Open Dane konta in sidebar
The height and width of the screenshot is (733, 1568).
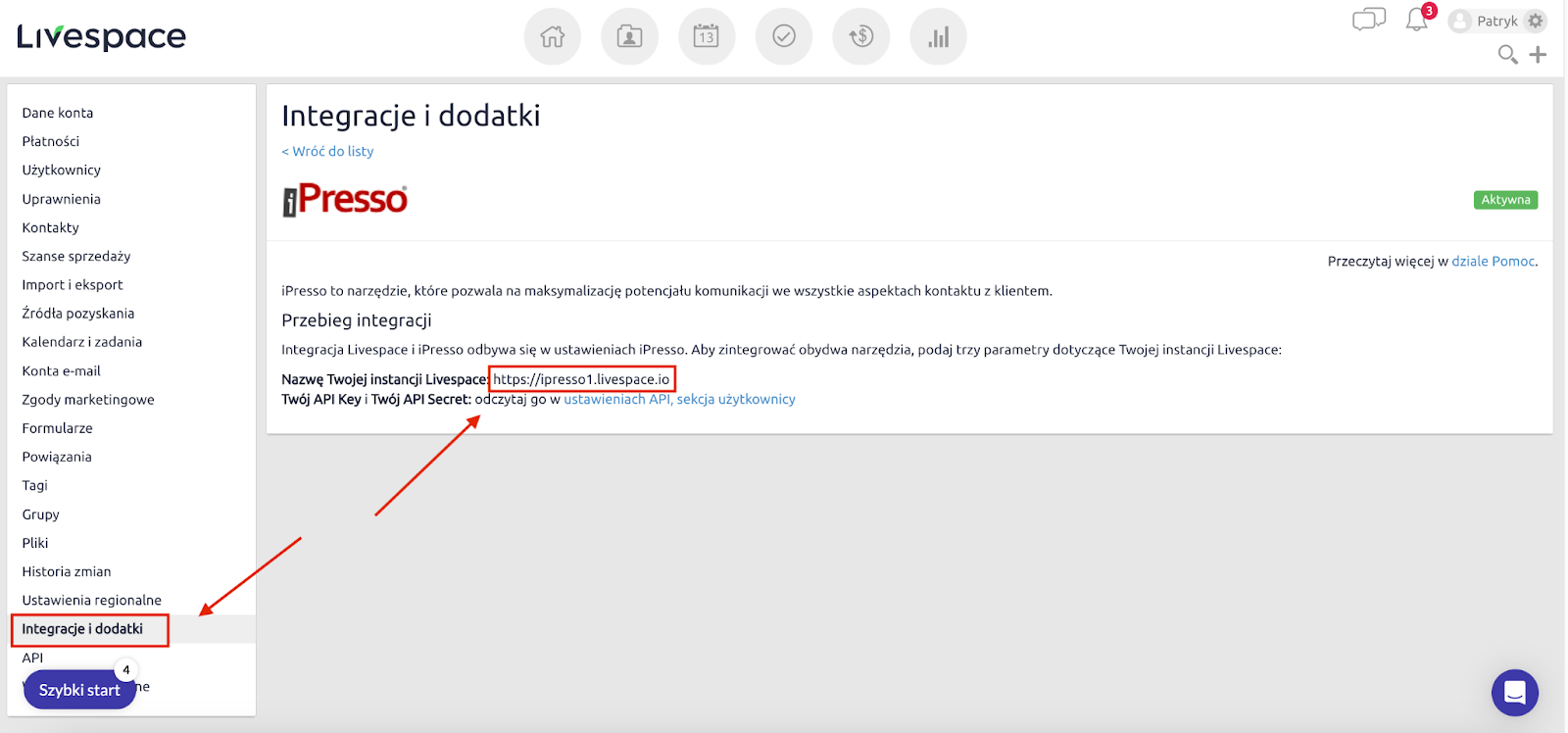click(58, 113)
